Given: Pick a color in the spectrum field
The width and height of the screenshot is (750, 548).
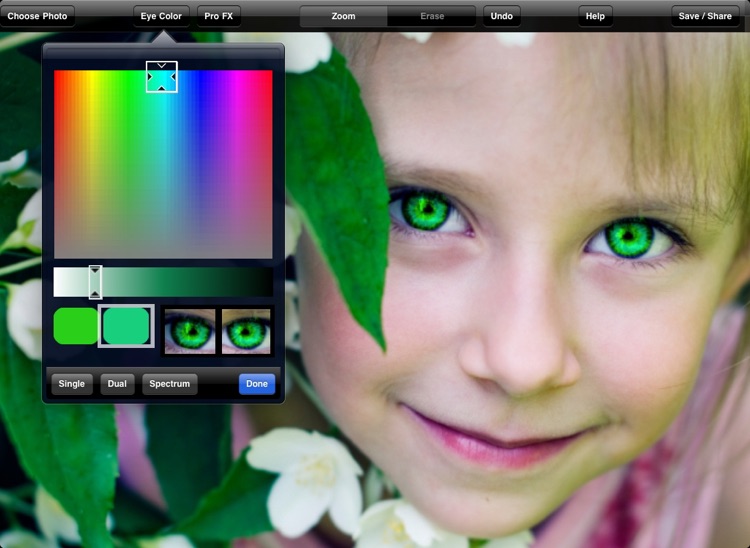Looking at the screenshot, I should tap(163, 164).
